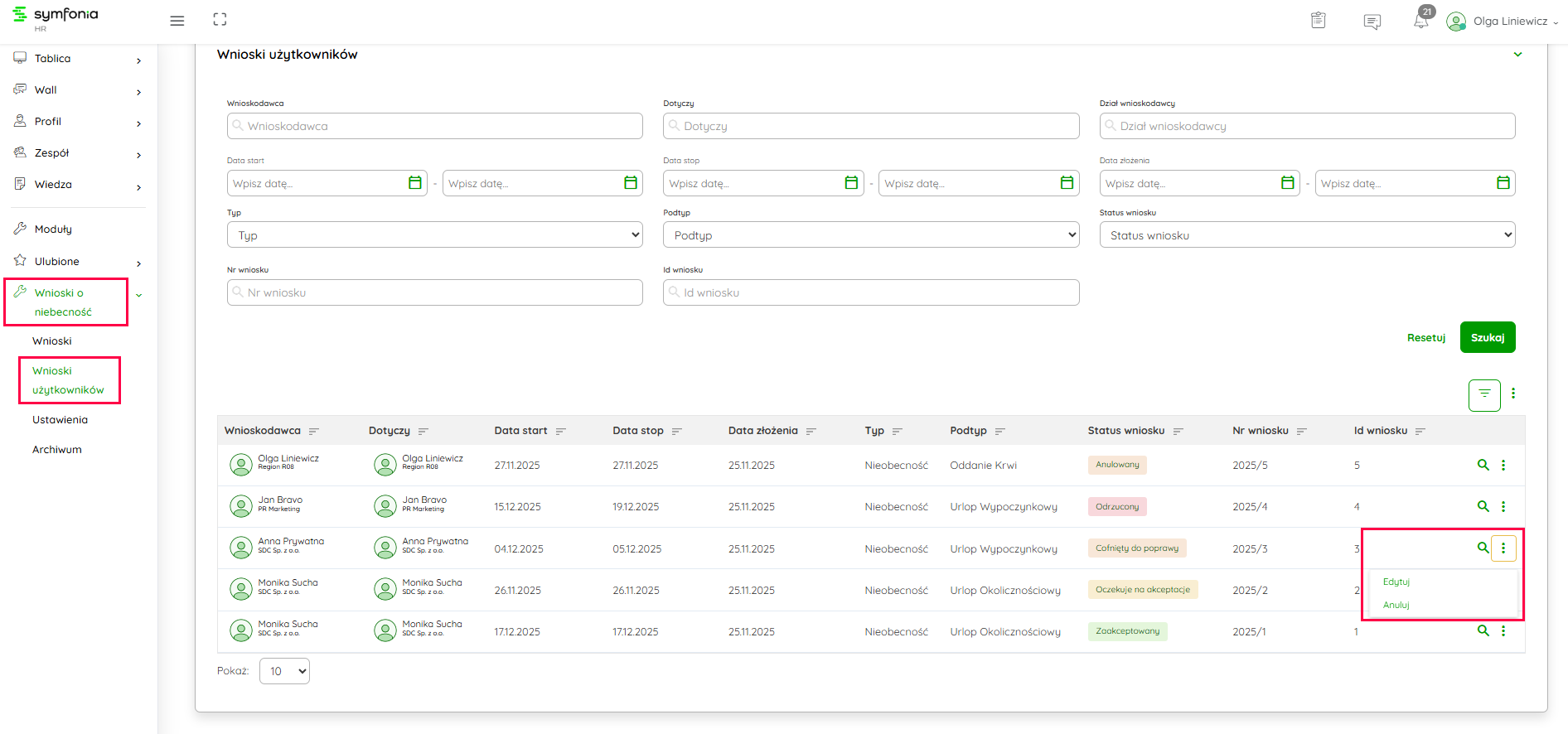
Task: Click the green filter icon above table
Action: point(1484,394)
